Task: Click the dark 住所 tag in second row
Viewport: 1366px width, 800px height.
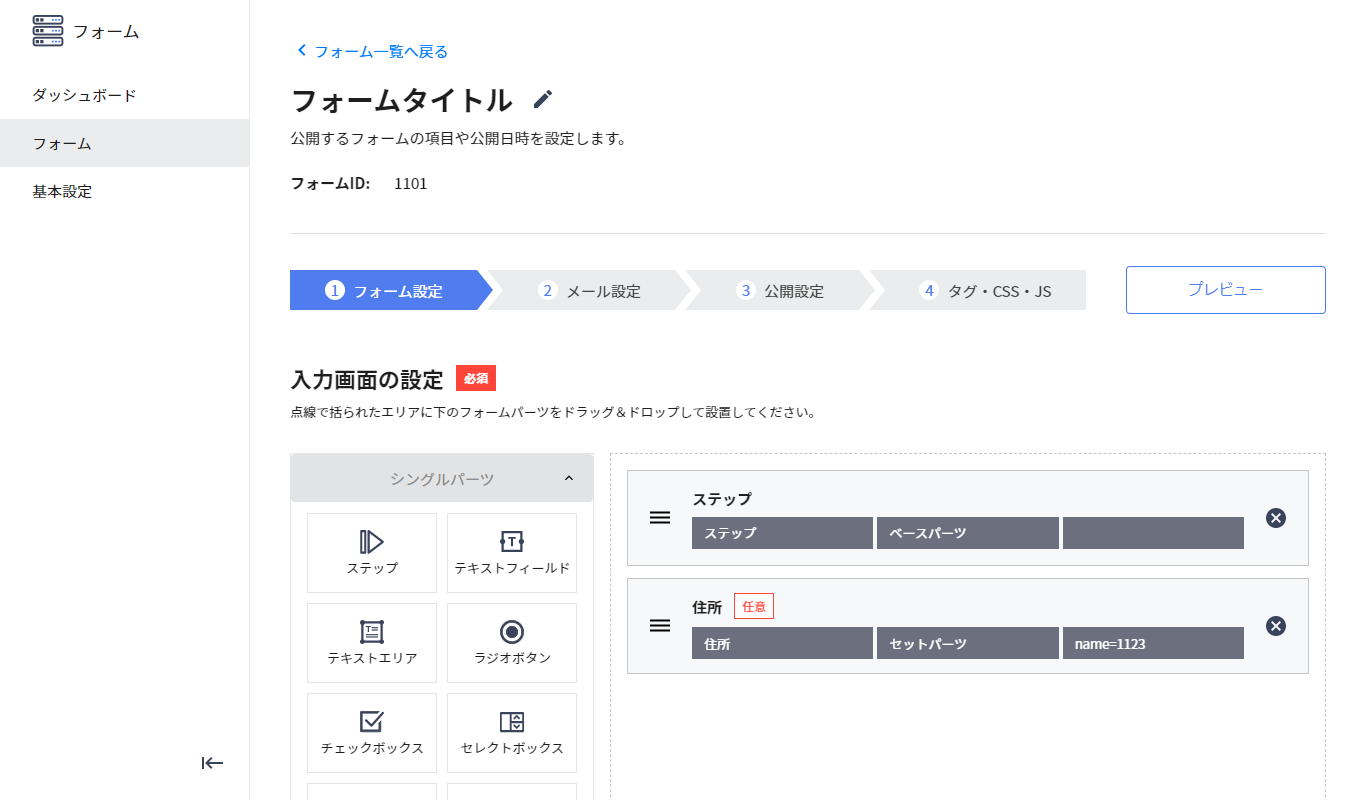Action: pyautogui.click(x=782, y=643)
